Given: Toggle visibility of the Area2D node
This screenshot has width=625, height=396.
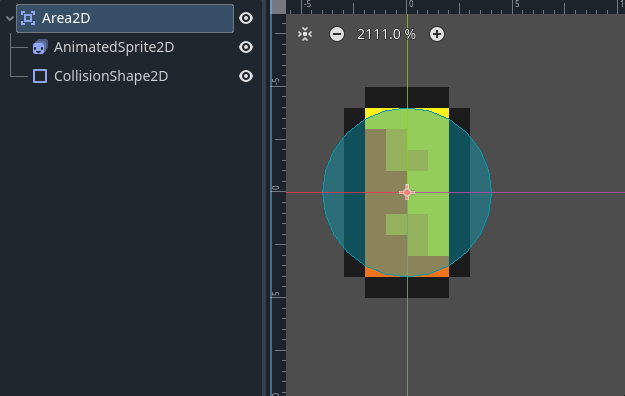Looking at the screenshot, I should [246, 18].
